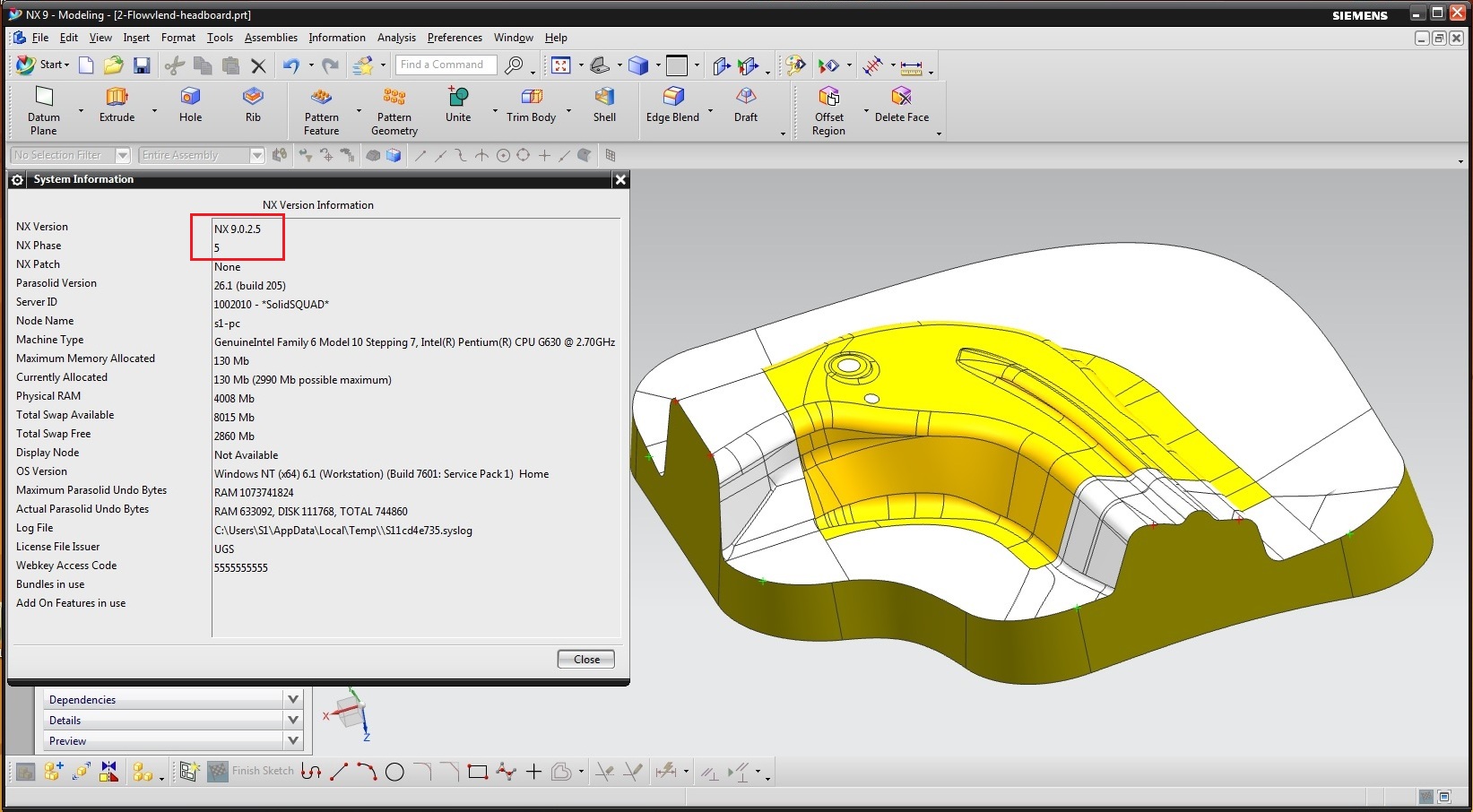Viewport: 1473px width, 812px height.
Task: Select the Trim Body tool
Action: [x=531, y=104]
